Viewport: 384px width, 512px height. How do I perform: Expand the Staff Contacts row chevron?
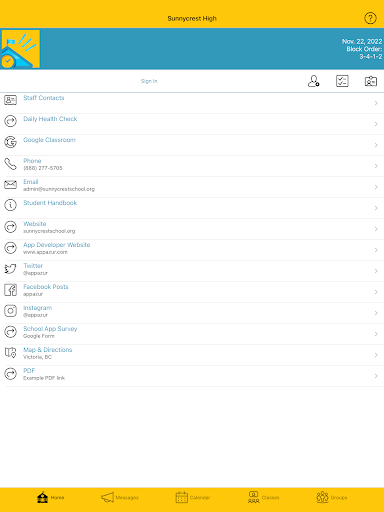376,103
